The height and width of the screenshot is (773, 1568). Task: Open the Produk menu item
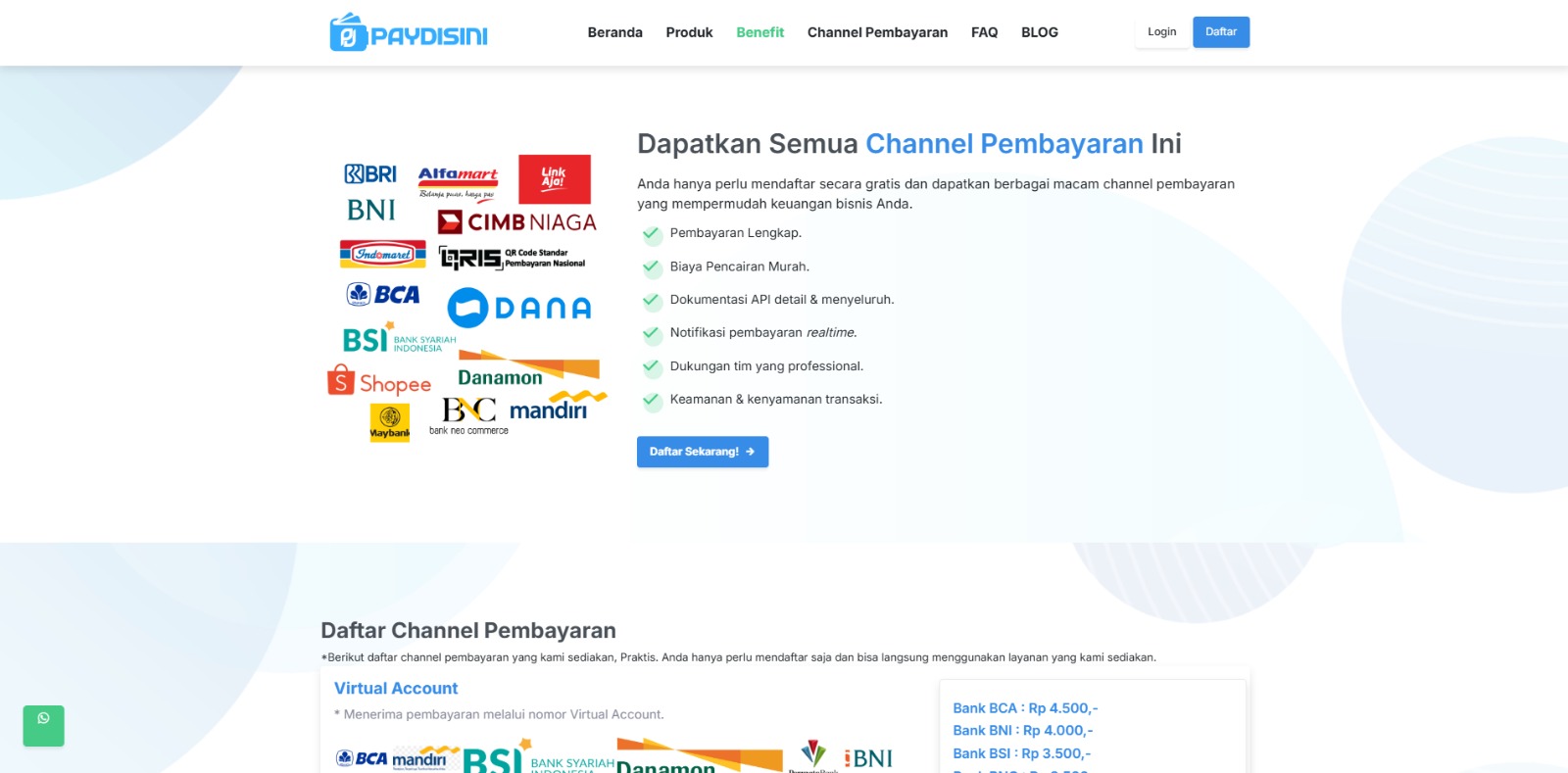tap(689, 32)
